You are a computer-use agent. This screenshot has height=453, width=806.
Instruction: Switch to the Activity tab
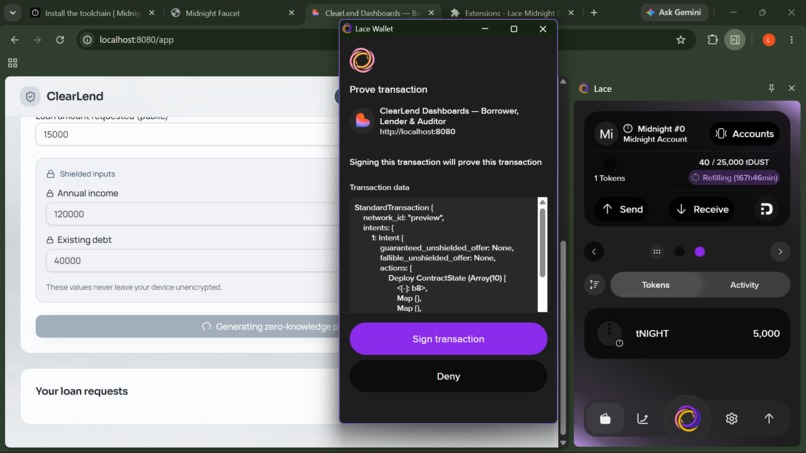[744, 285]
